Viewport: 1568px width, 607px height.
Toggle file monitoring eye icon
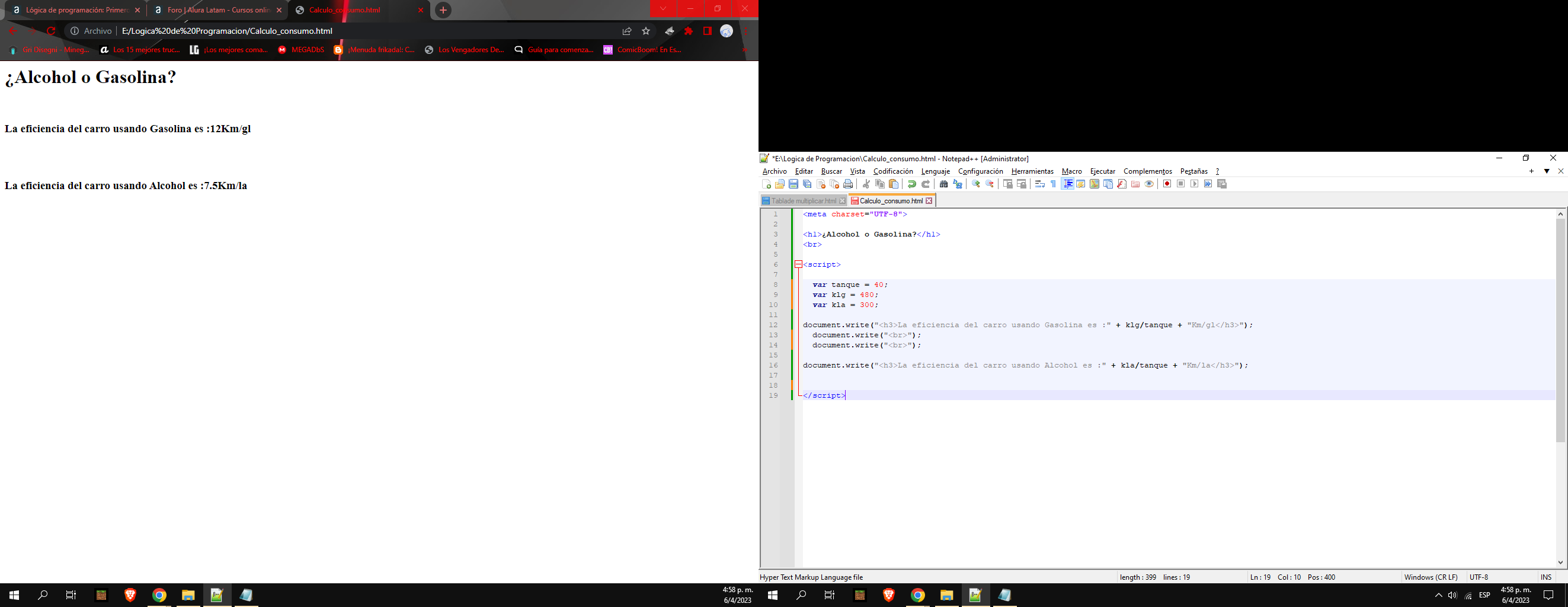click(x=1149, y=184)
